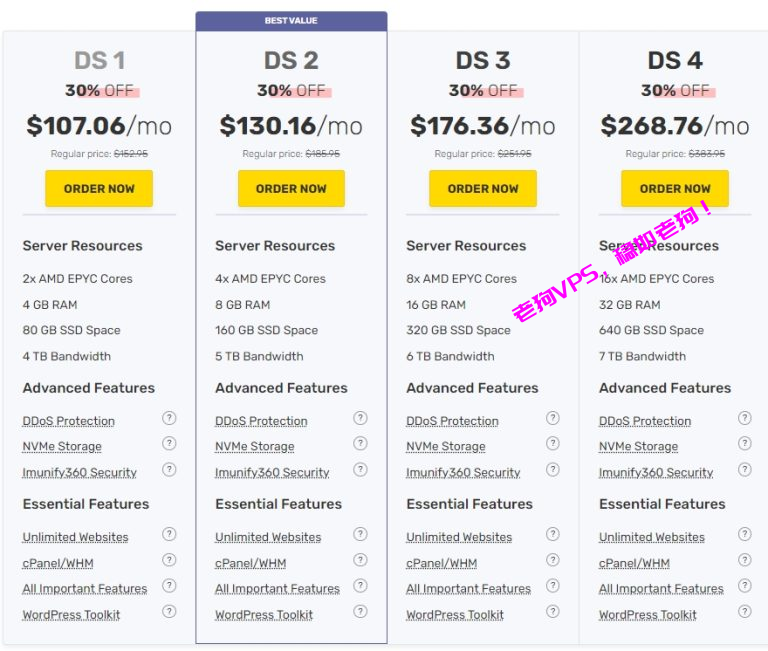Order the DS 1 plan now

pos(99,189)
